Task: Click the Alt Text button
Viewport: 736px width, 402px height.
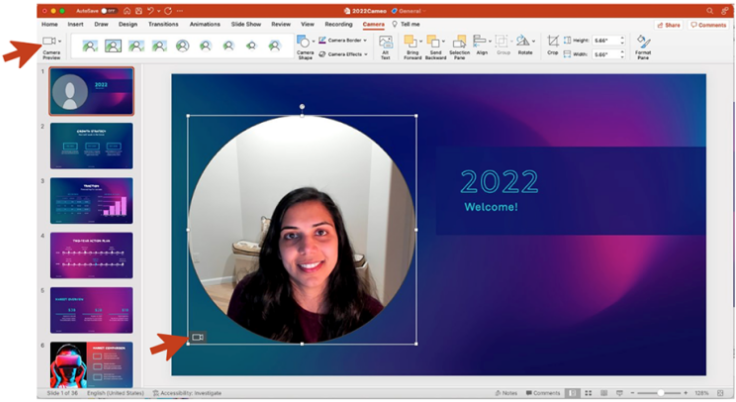Action: (x=385, y=47)
